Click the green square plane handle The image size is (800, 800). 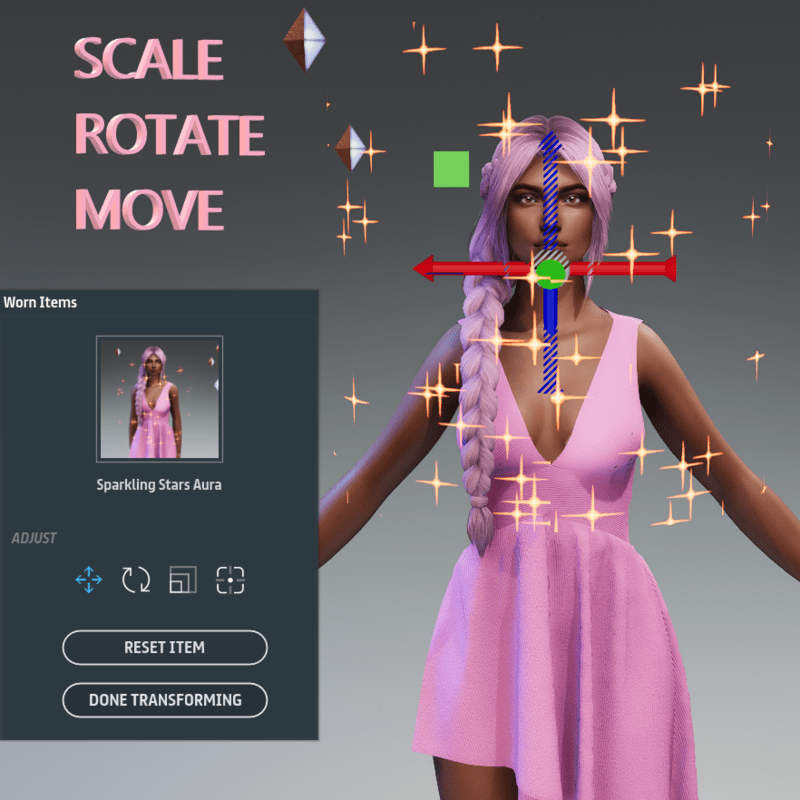tap(451, 169)
